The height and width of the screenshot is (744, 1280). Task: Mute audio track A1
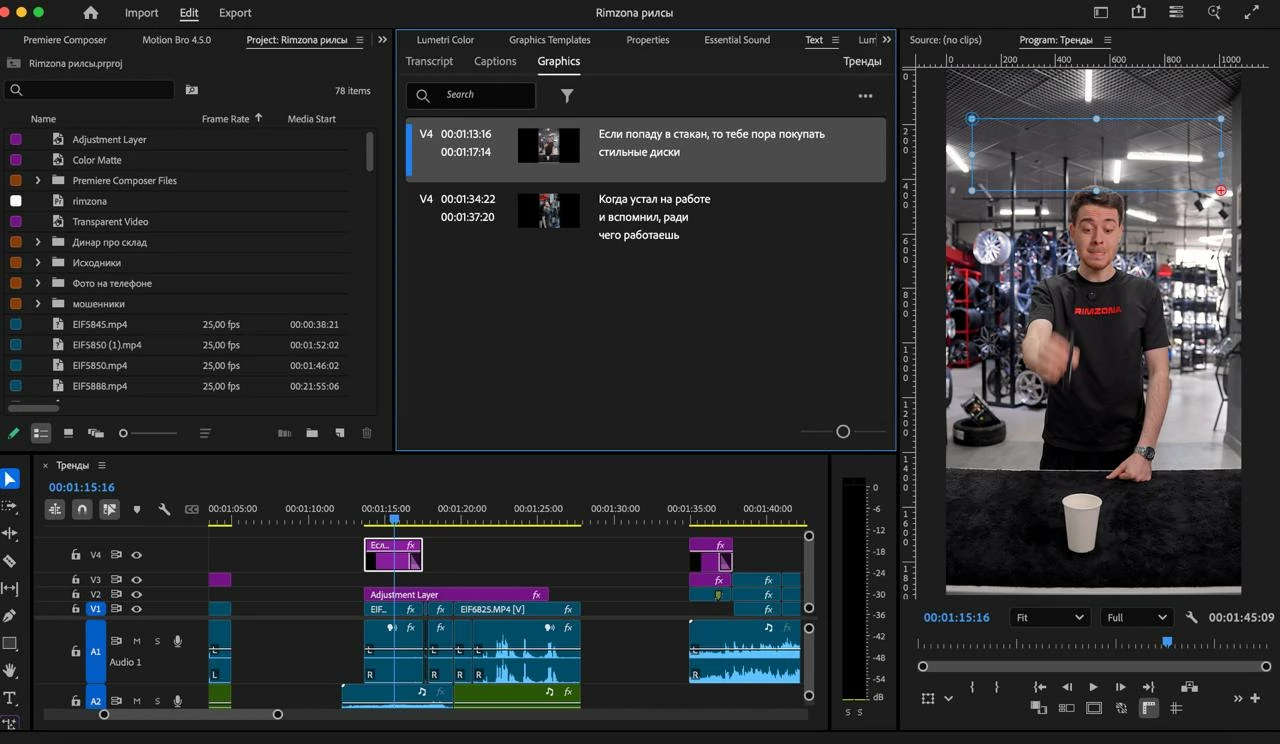point(137,641)
